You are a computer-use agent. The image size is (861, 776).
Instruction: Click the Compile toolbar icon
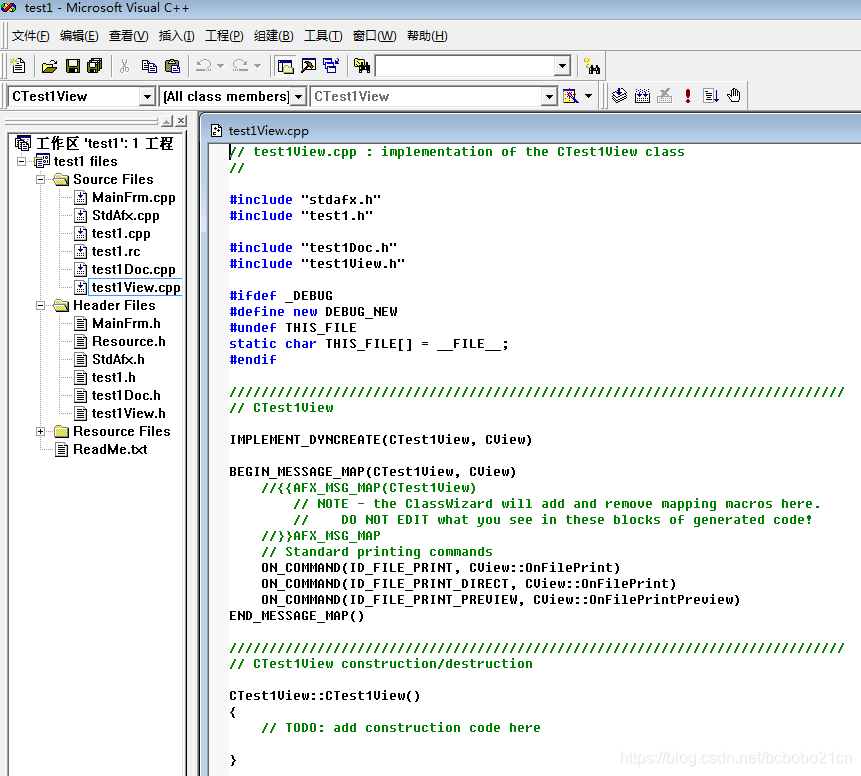pyautogui.click(x=619, y=96)
